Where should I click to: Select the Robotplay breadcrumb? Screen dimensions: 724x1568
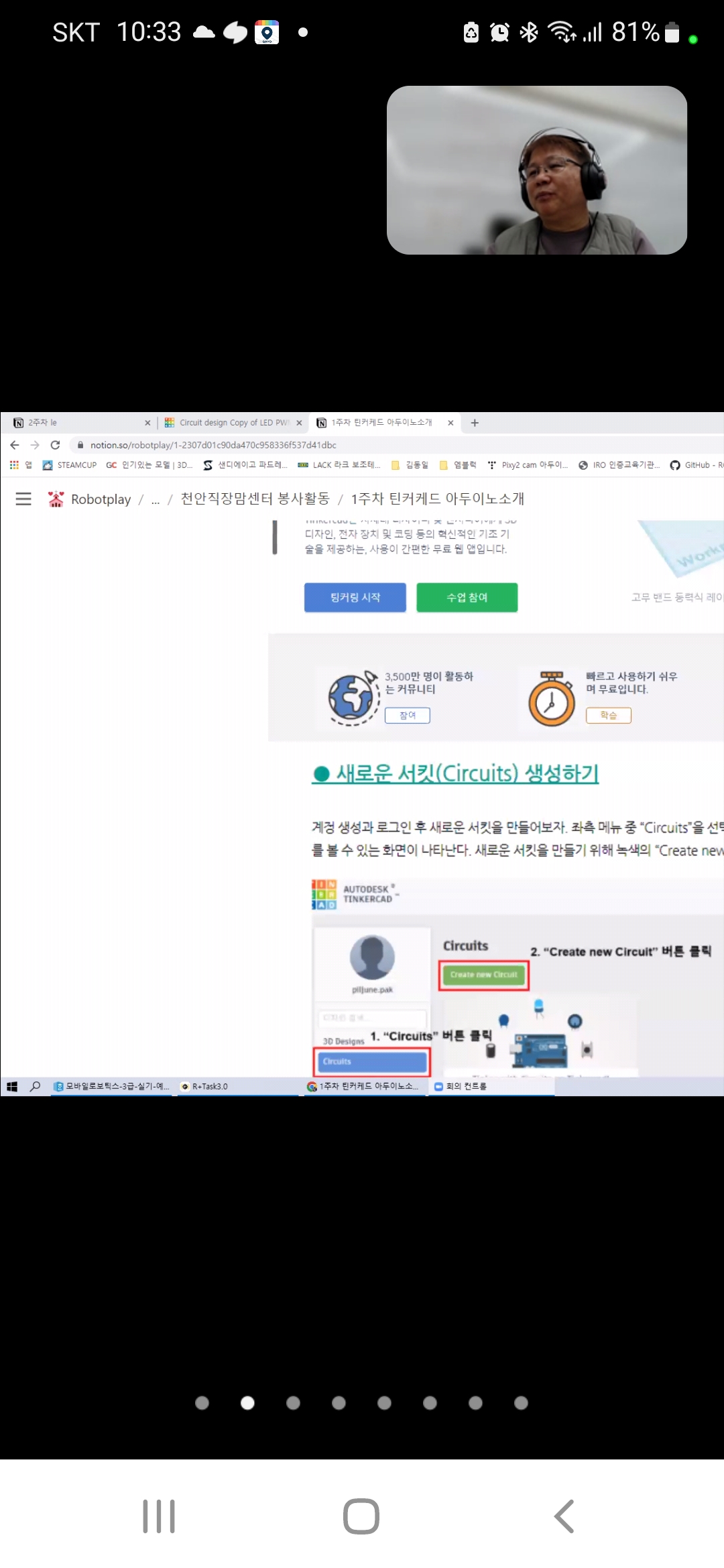101,499
